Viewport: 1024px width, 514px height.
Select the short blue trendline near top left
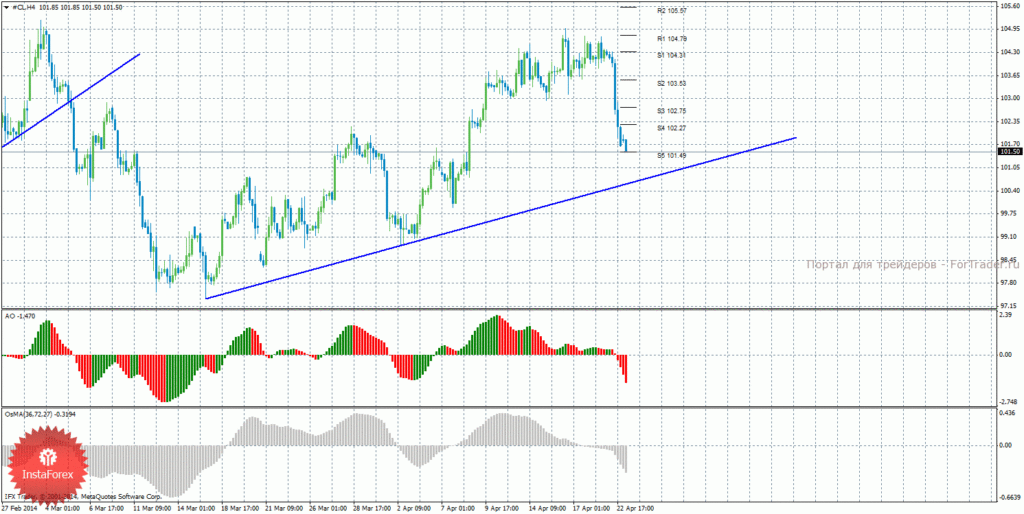(71, 101)
